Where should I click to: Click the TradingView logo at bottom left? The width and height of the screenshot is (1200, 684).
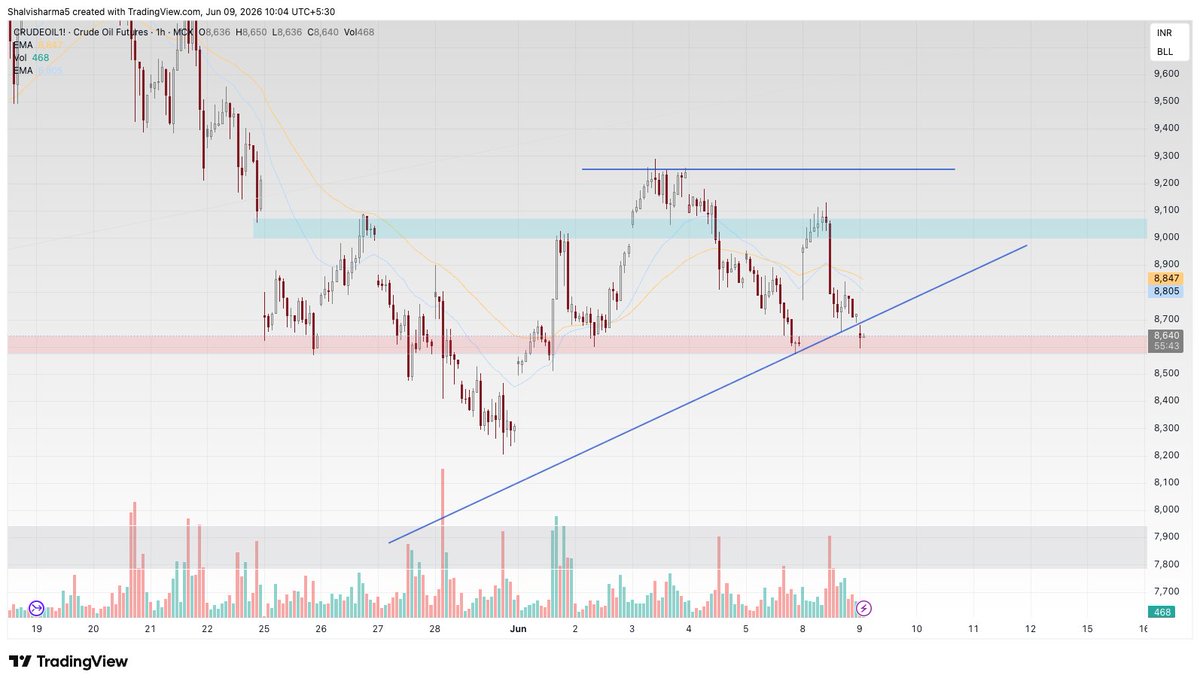click(x=68, y=662)
